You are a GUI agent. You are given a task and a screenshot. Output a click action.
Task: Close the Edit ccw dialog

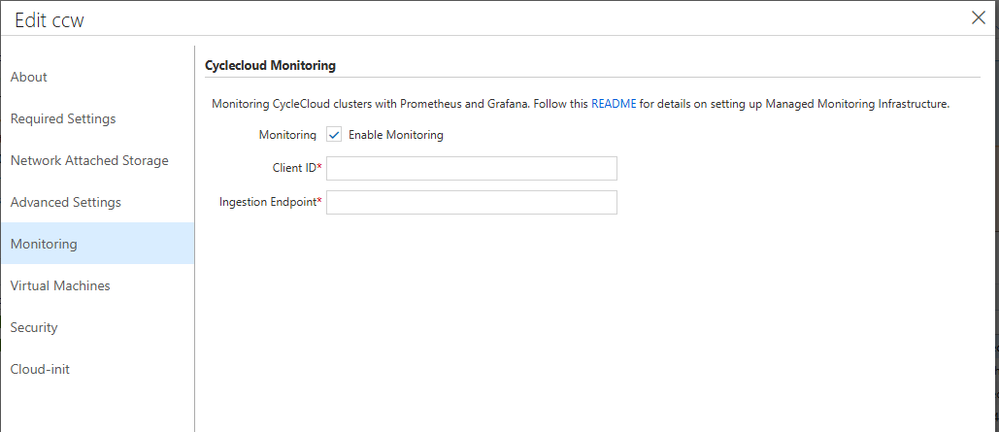979,17
